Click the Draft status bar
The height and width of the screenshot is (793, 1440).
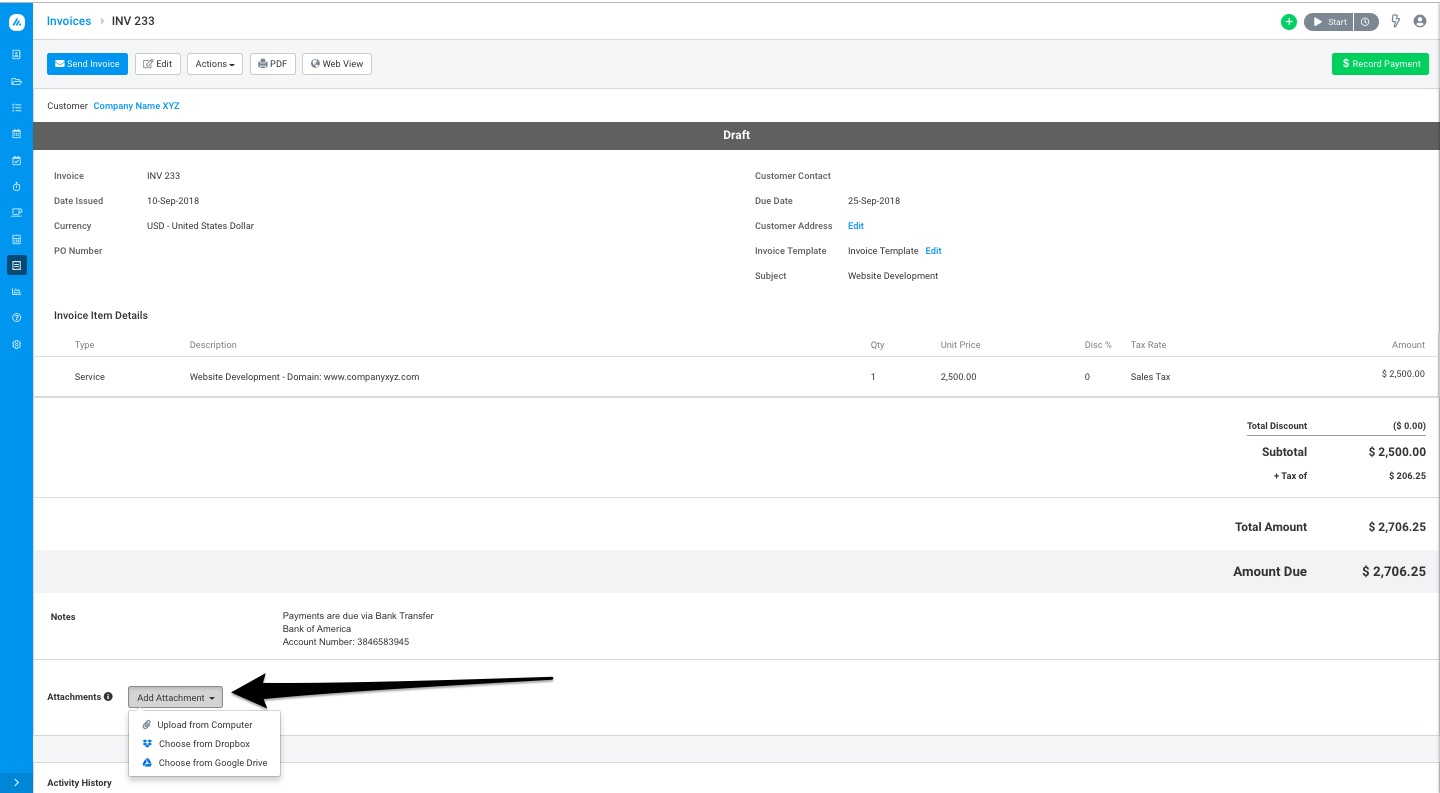(736, 135)
